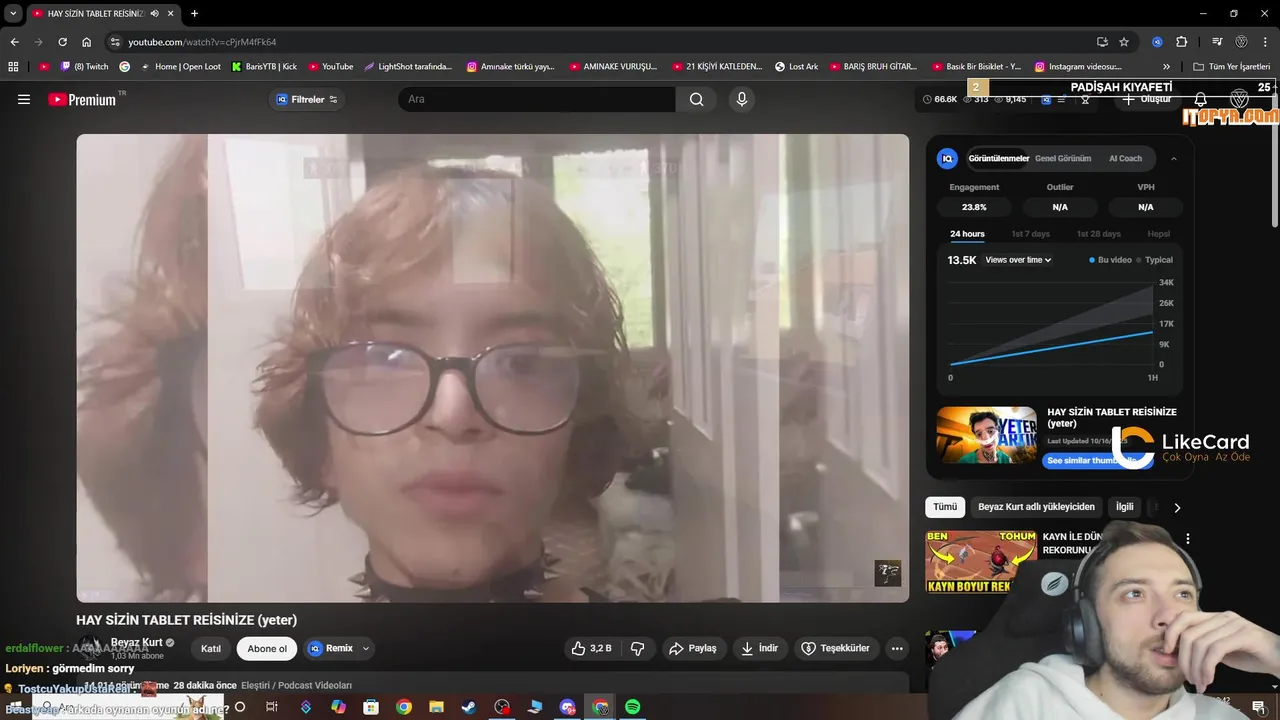Viewport: 1280px width, 720px height.
Task: Open the YouTube guide hamburger menu
Action: (24, 99)
